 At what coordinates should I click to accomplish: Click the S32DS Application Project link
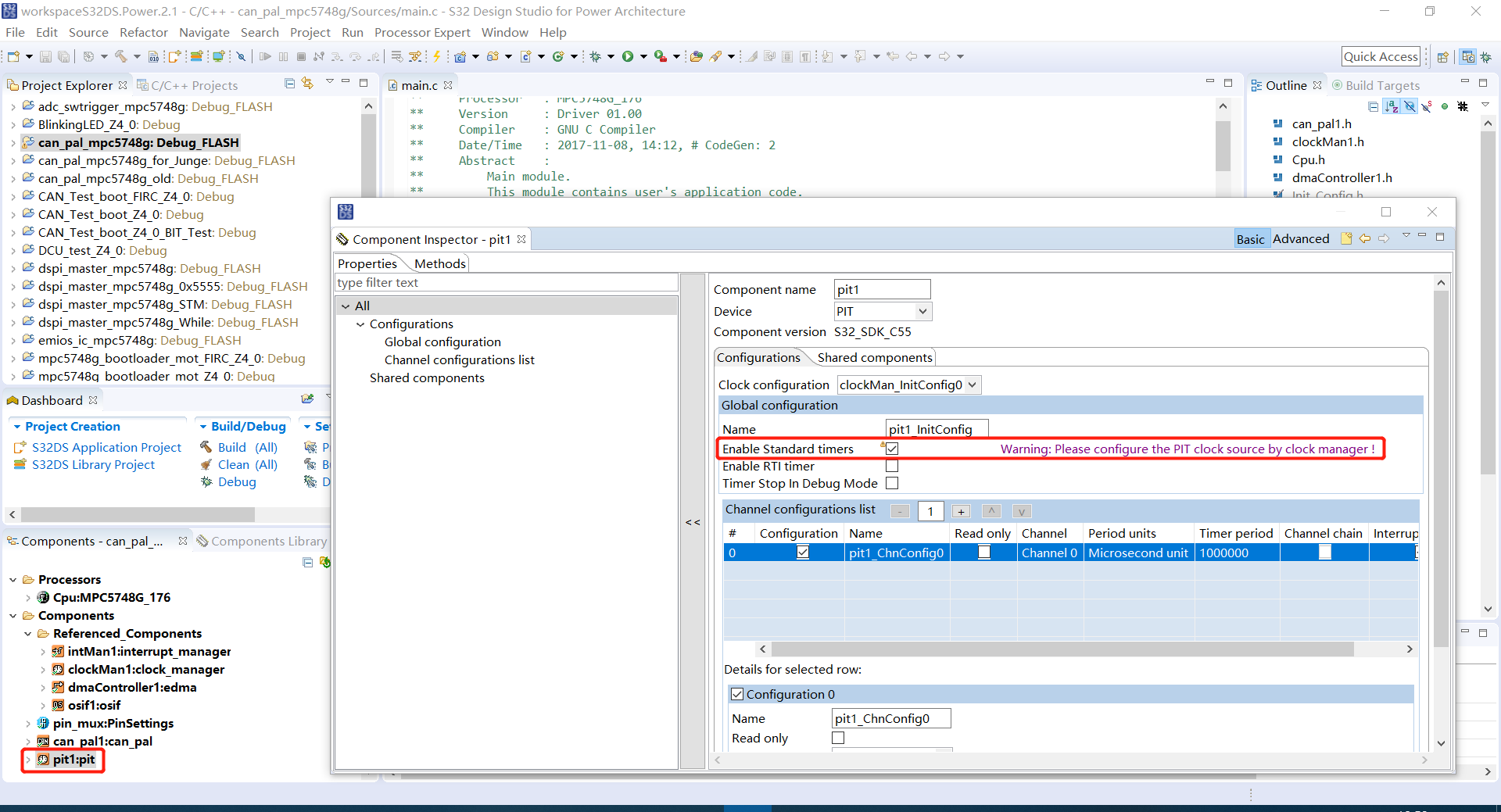[x=106, y=447]
